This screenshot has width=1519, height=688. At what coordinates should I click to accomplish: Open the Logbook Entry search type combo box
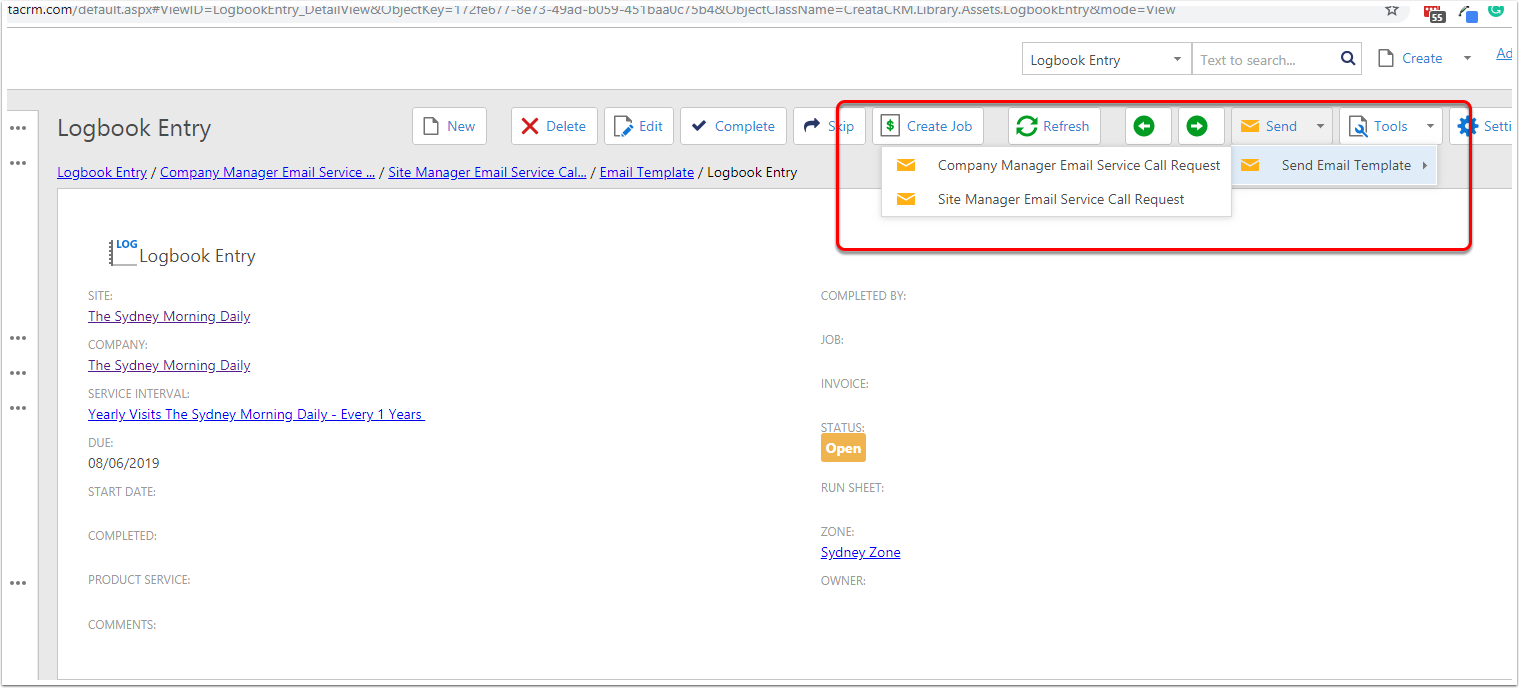(1105, 60)
